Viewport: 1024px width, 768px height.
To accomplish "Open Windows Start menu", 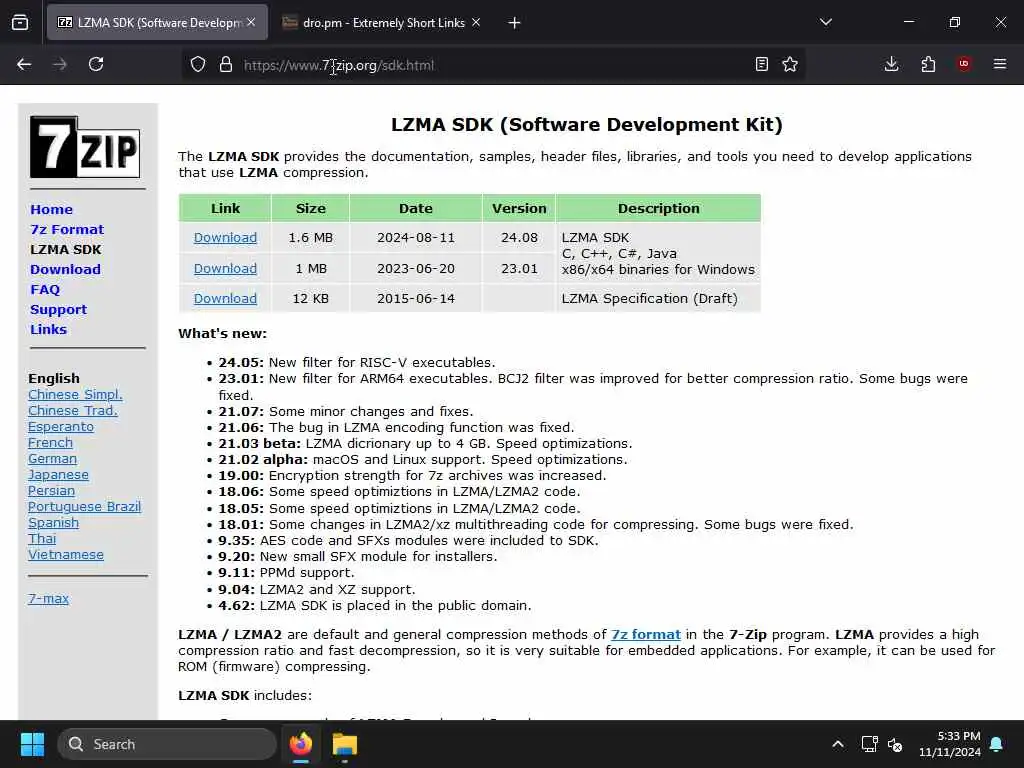I will click(x=32, y=744).
